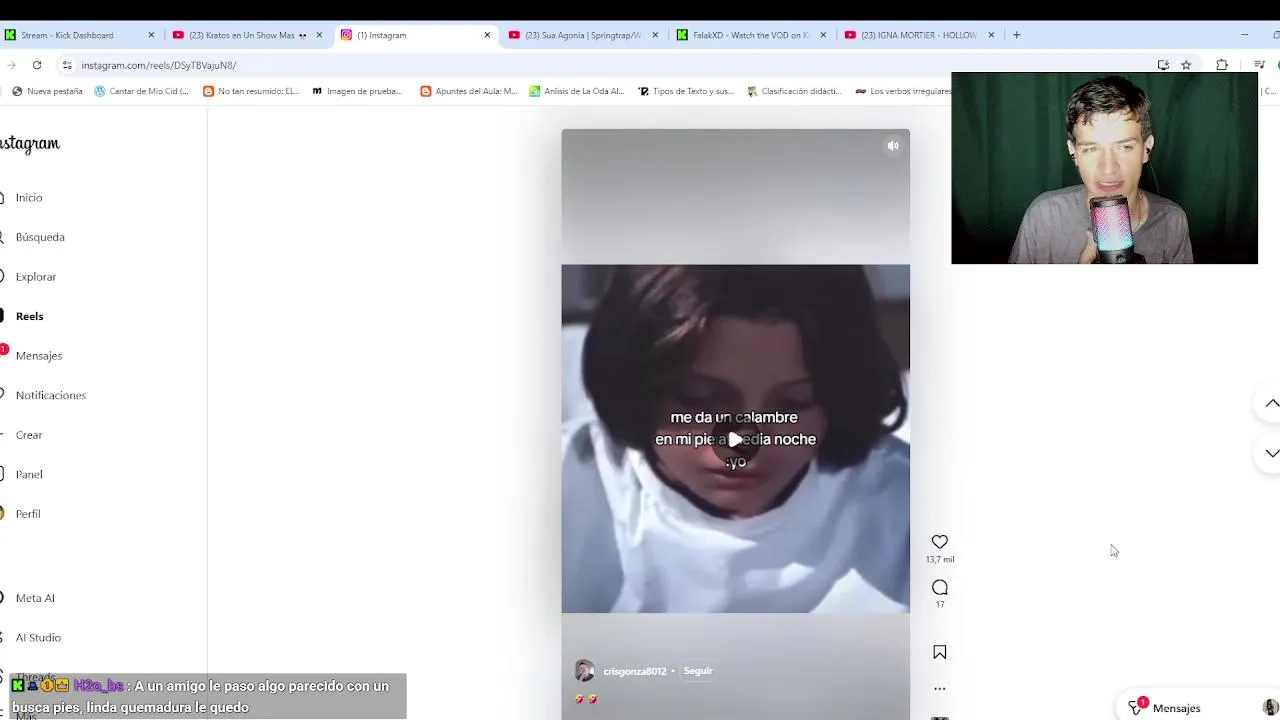Close the Kratos en Un Show Mas tab
1280x720 pixels.
pos(319,35)
